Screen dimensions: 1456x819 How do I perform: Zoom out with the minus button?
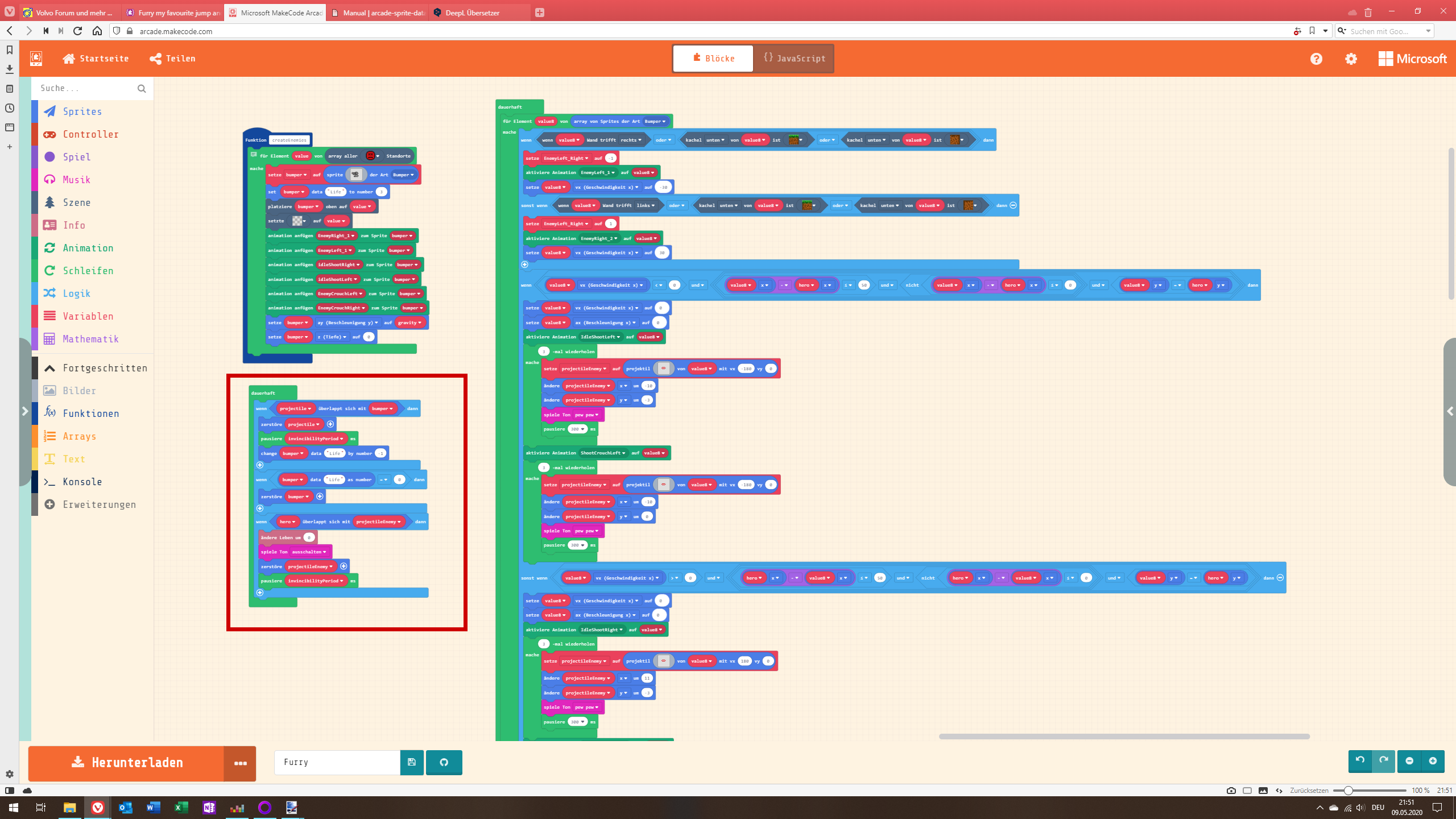pyautogui.click(x=1409, y=761)
